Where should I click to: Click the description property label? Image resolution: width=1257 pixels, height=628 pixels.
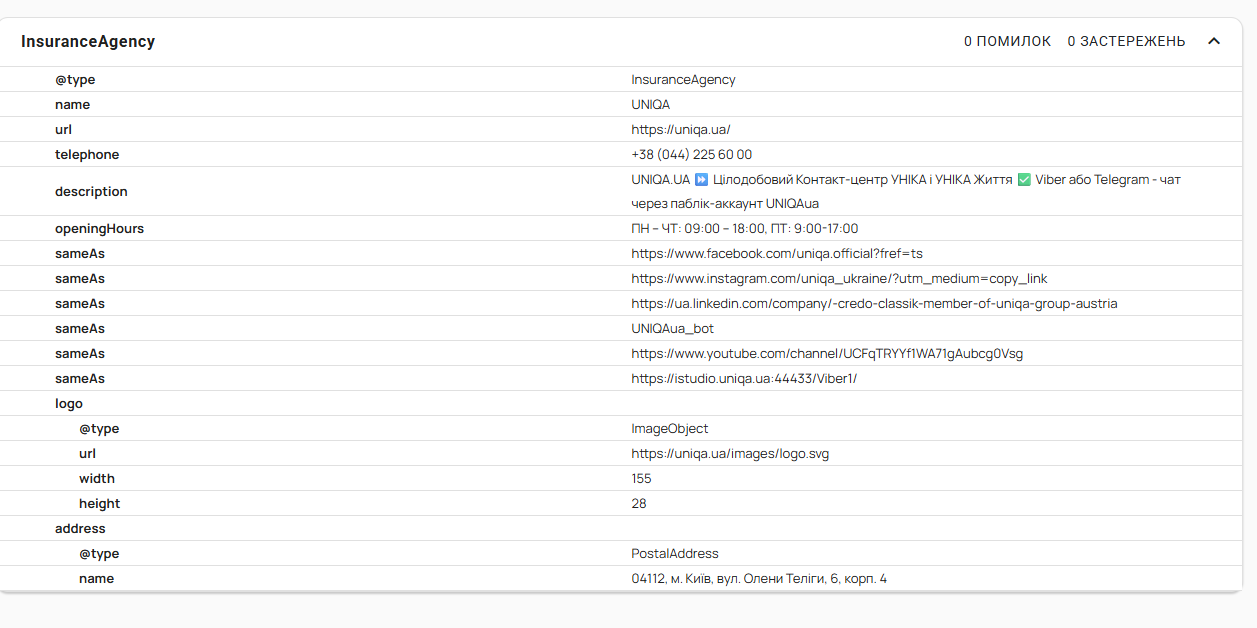91,191
